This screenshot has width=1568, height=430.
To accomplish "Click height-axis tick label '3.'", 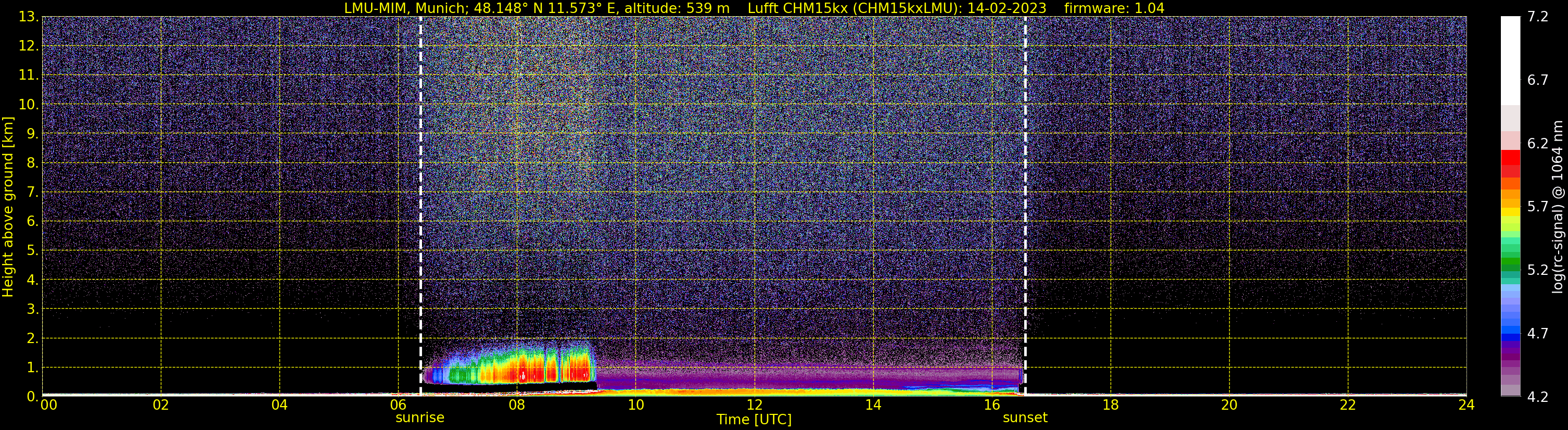I will point(33,309).
